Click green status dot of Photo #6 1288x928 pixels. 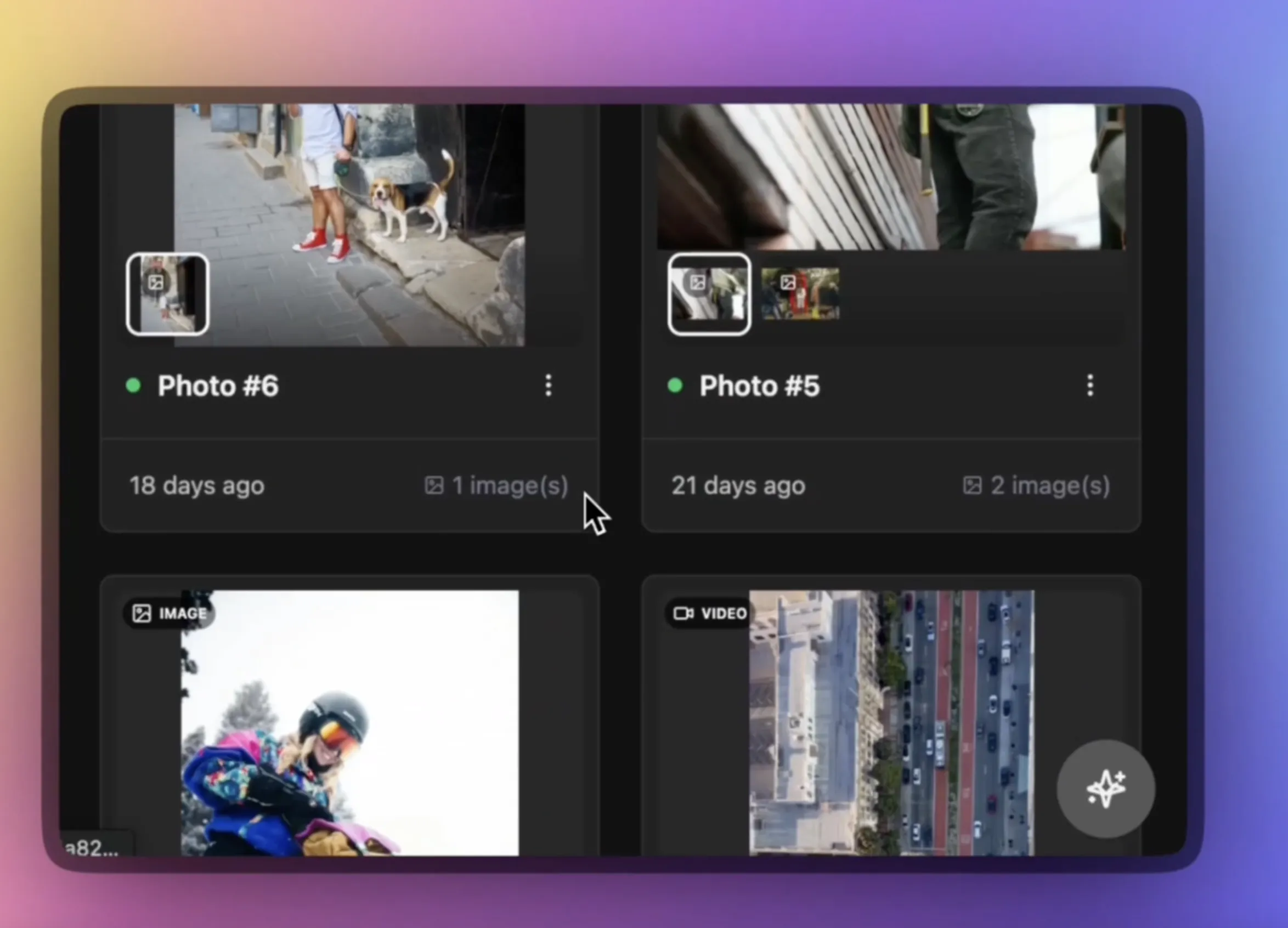click(x=133, y=386)
